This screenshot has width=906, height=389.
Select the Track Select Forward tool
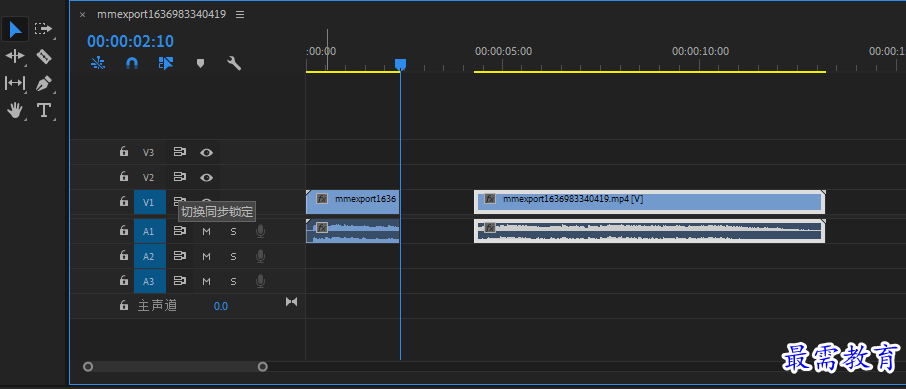[x=43, y=28]
